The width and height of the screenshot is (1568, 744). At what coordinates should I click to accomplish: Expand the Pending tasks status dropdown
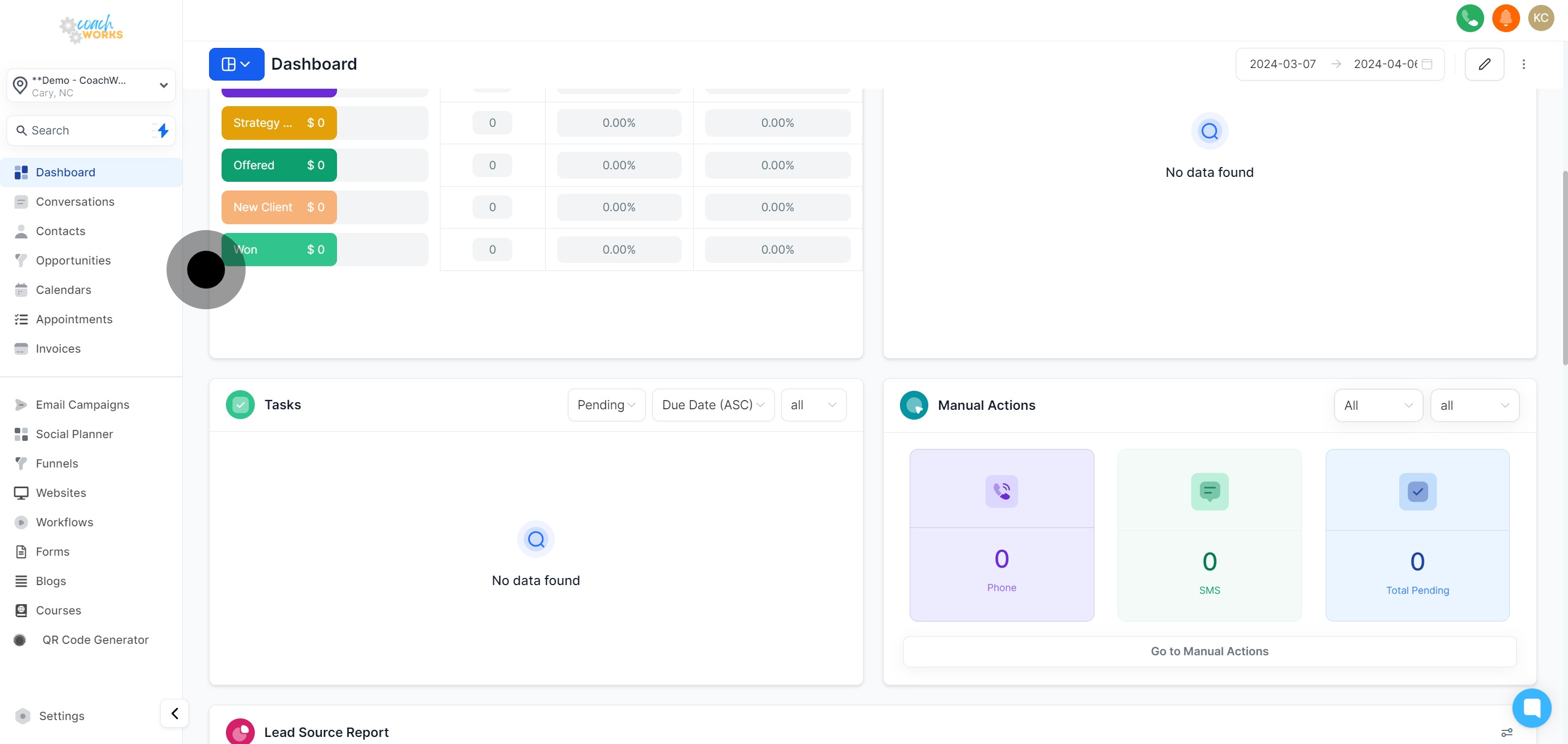pyautogui.click(x=607, y=404)
